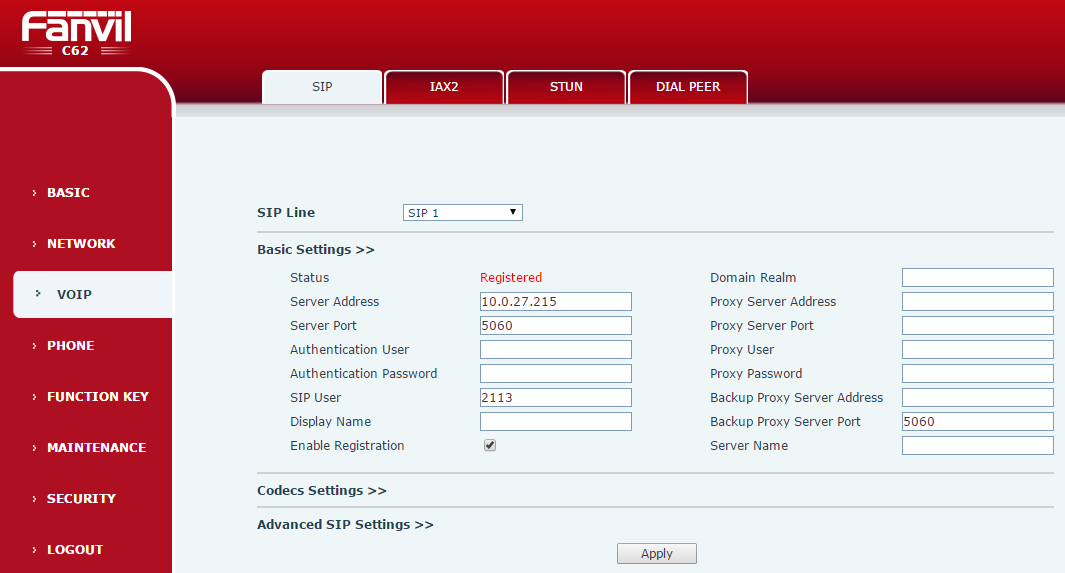The width and height of the screenshot is (1065, 573).
Task: Go to the DIAL PEER tab
Action: pos(688,87)
